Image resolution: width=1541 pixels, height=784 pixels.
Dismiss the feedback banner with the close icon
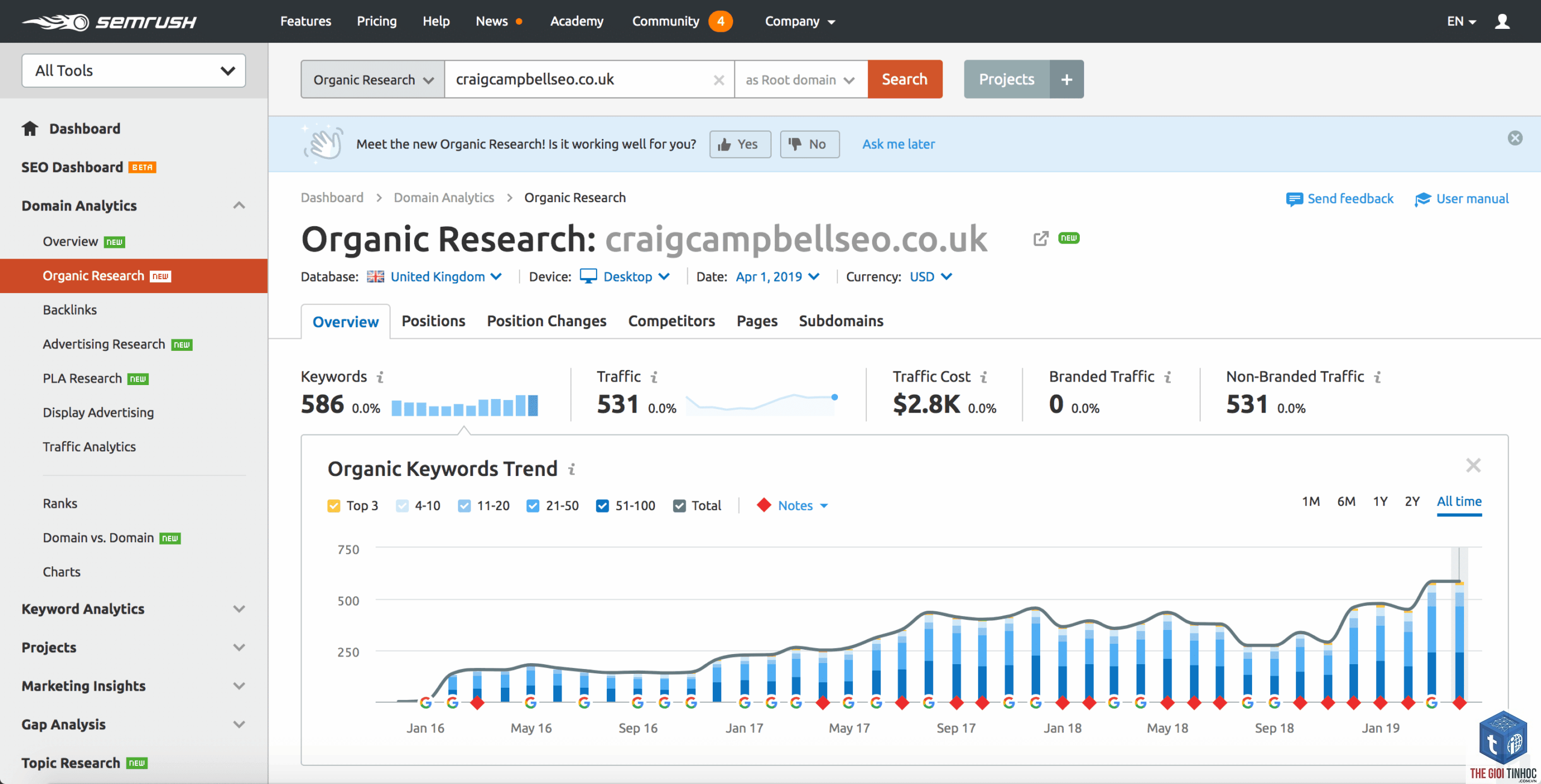(1515, 138)
